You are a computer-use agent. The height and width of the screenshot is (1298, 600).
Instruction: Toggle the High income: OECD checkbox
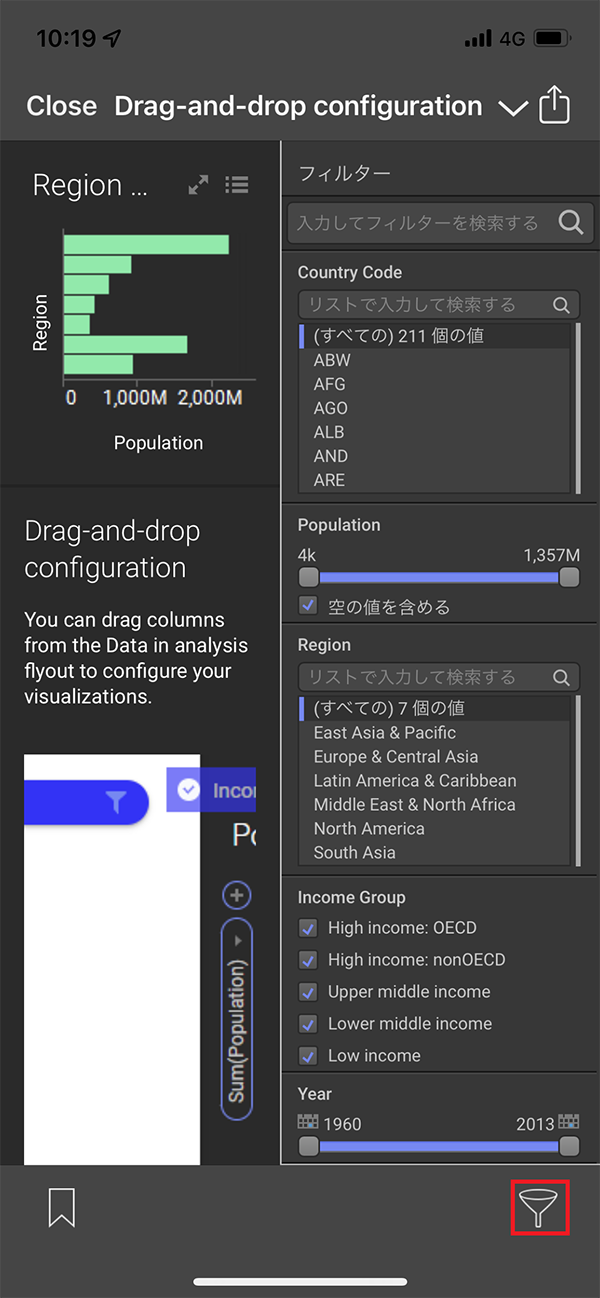click(308, 928)
